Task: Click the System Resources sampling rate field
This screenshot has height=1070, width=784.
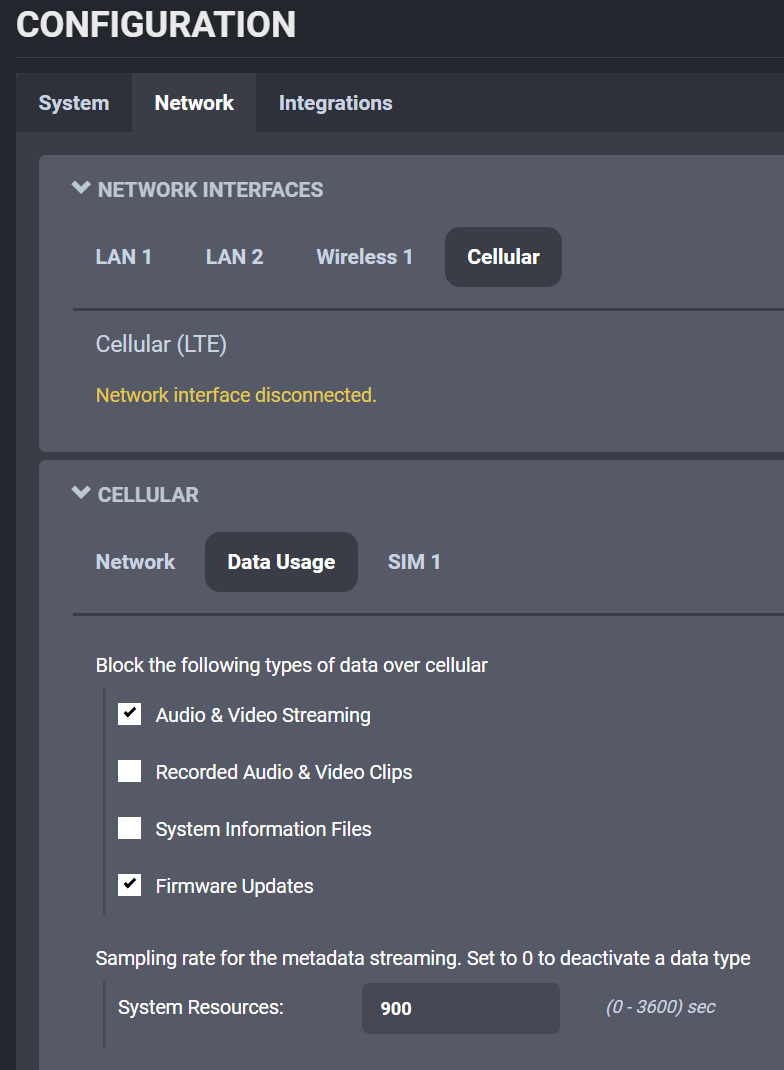Action: coord(461,1009)
